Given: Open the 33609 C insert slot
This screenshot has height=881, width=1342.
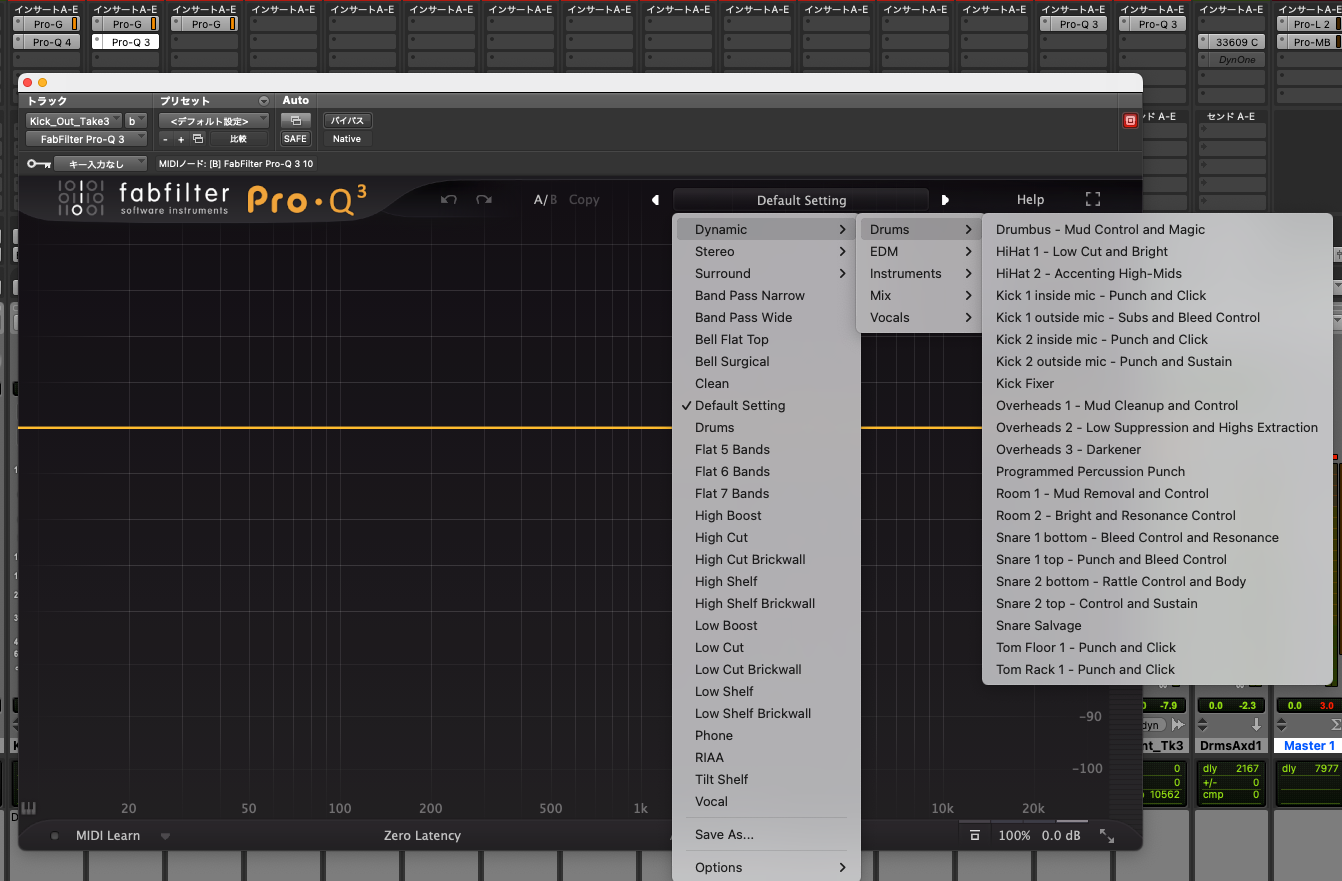Looking at the screenshot, I should [1231, 43].
